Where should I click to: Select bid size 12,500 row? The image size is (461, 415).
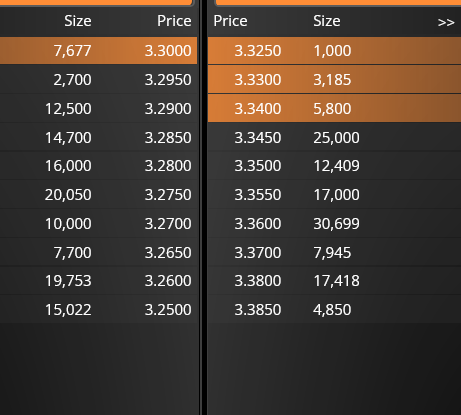(x=99, y=109)
